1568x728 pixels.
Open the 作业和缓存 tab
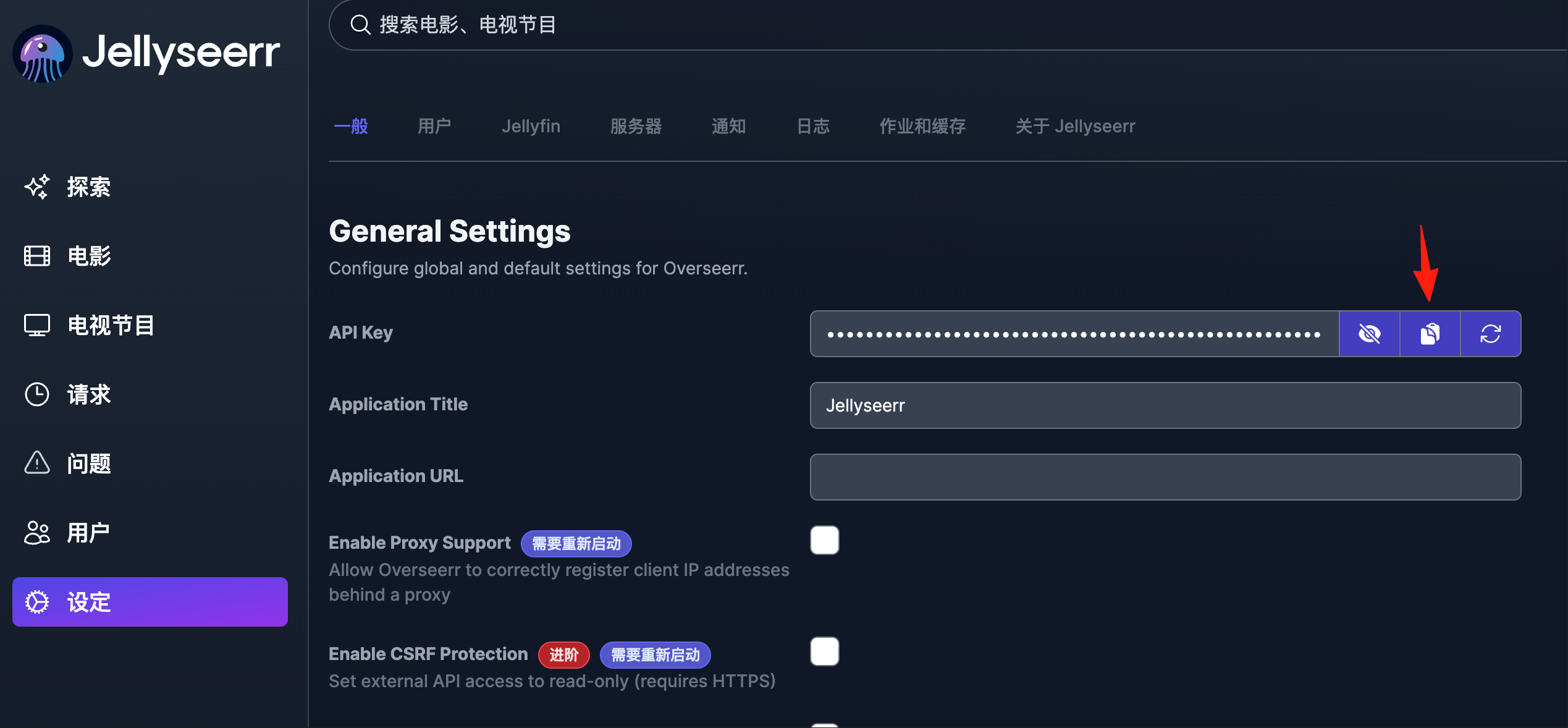tap(922, 126)
